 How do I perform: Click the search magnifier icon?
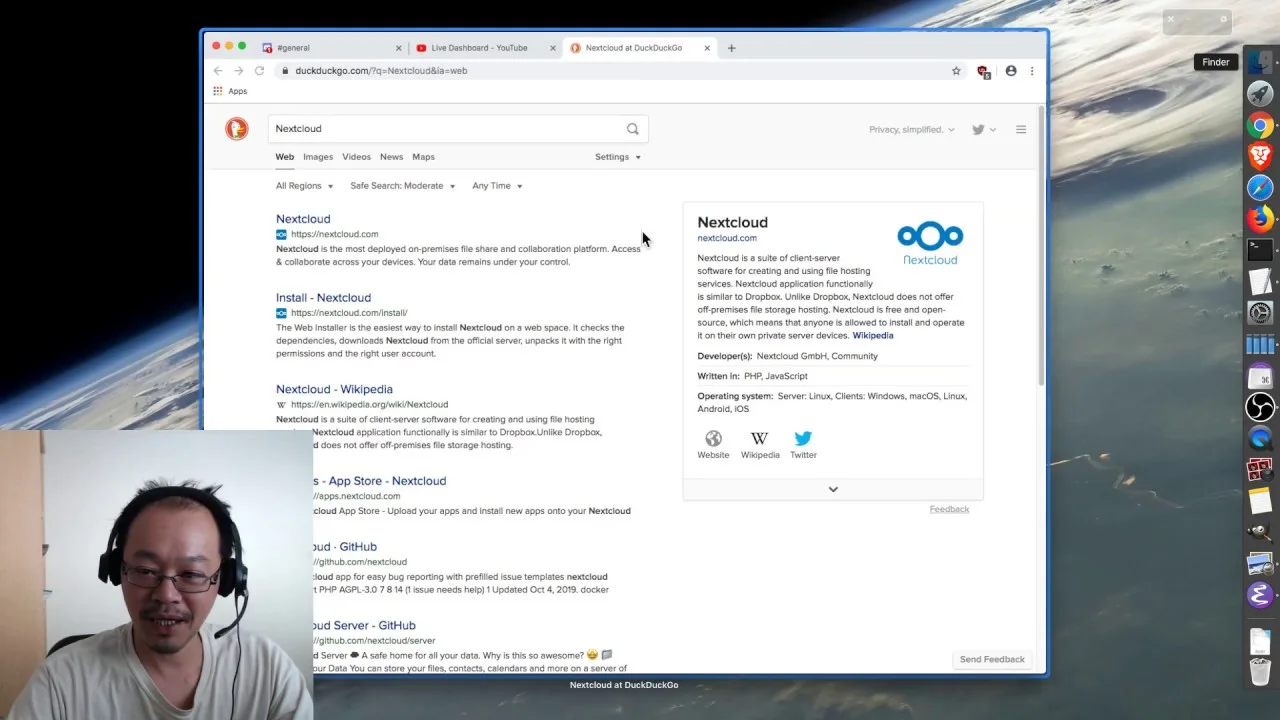point(632,129)
